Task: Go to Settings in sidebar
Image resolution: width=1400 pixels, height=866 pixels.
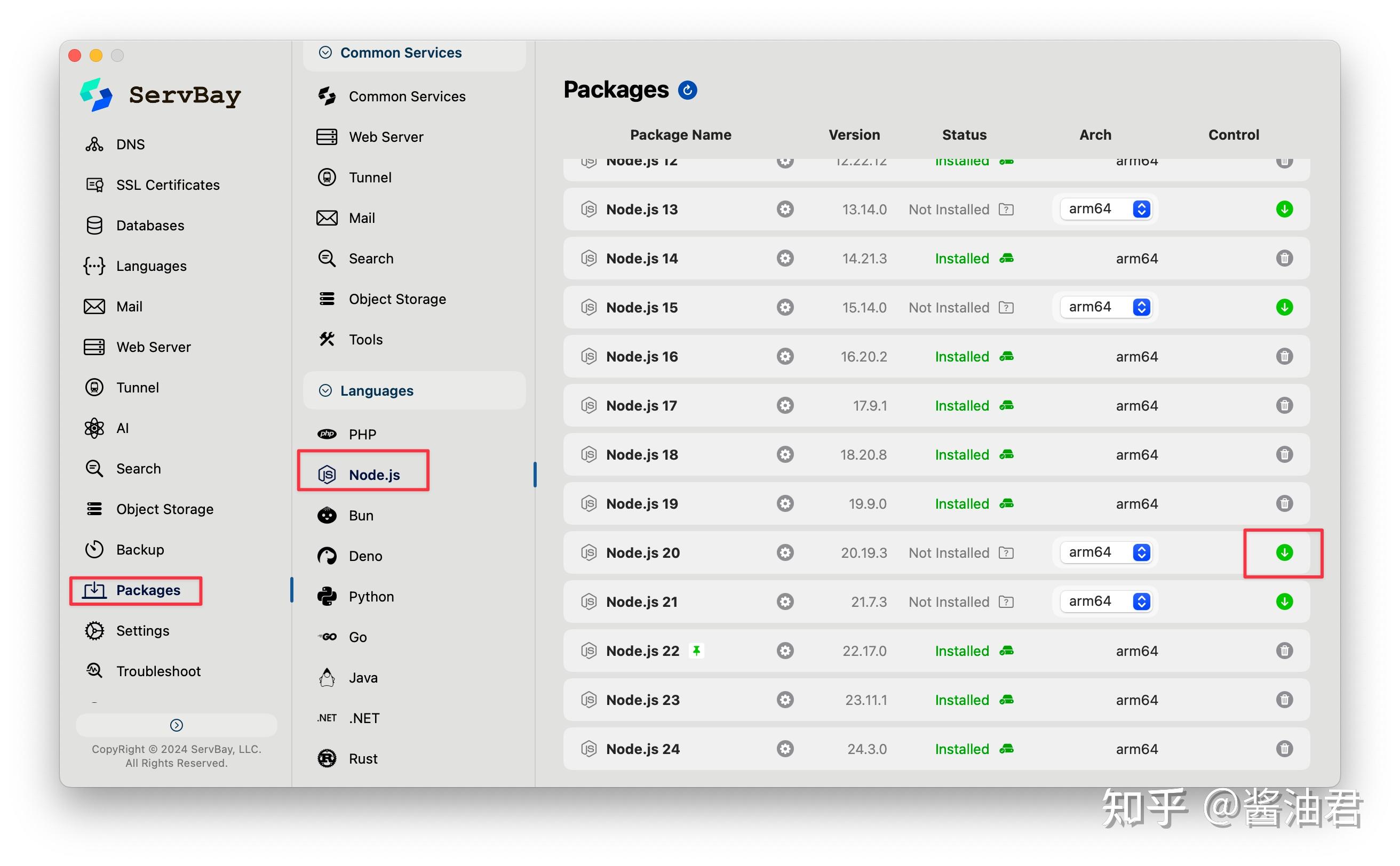Action: click(x=142, y=631)
